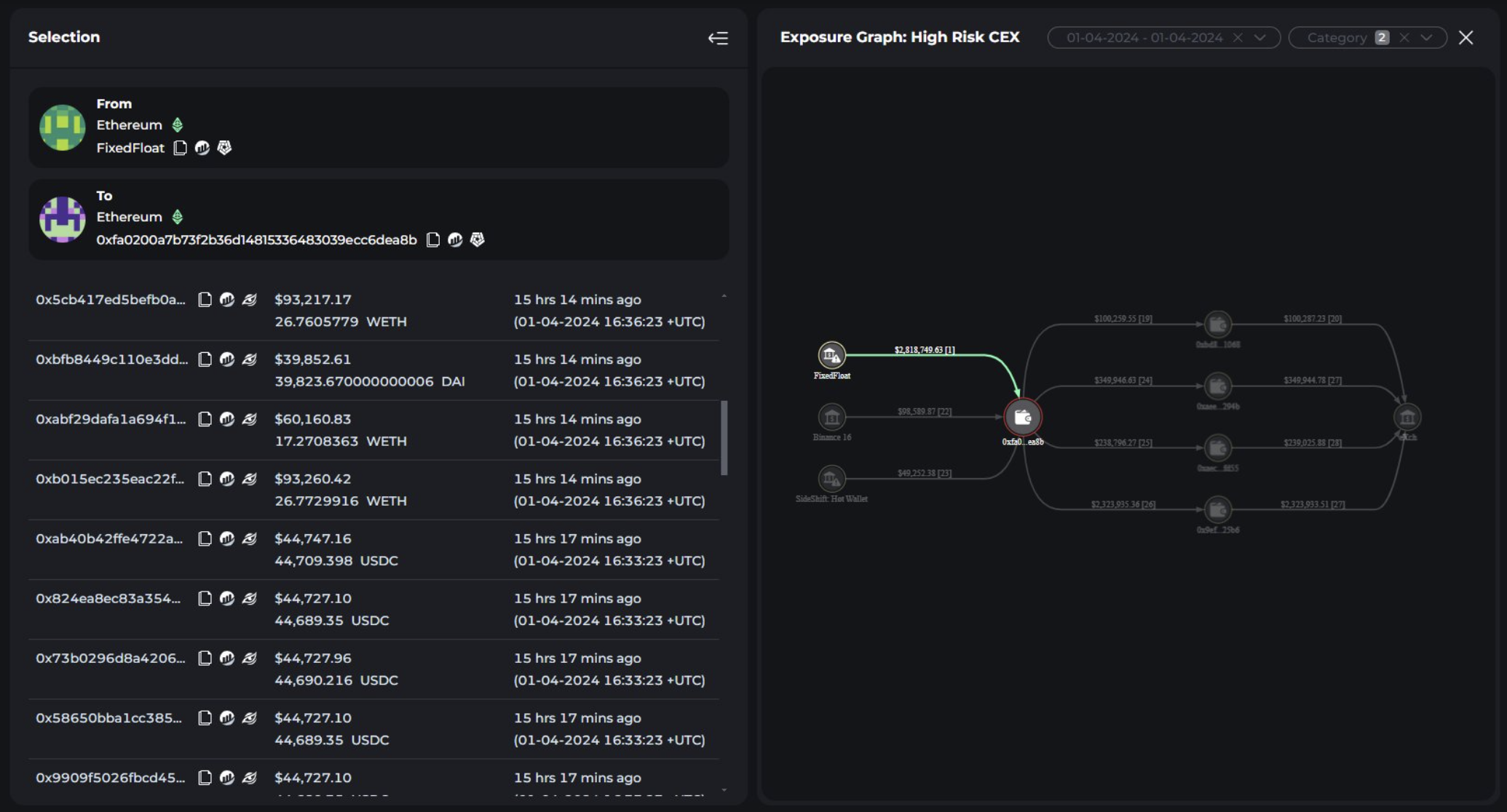Clear the 01-04-2024 date range filter

pos(1238,38)
